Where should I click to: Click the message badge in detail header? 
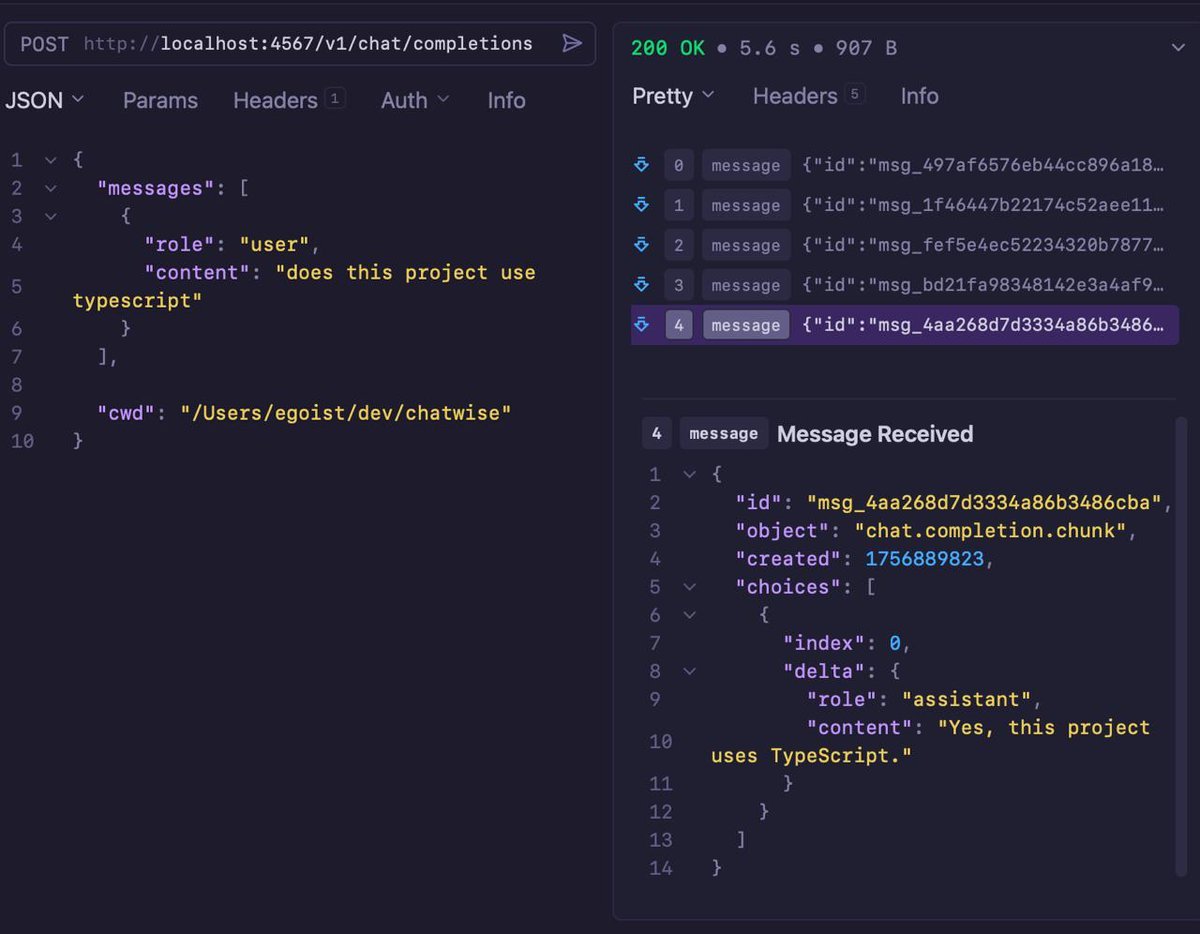pyautogui.click(x=723, y=433)
